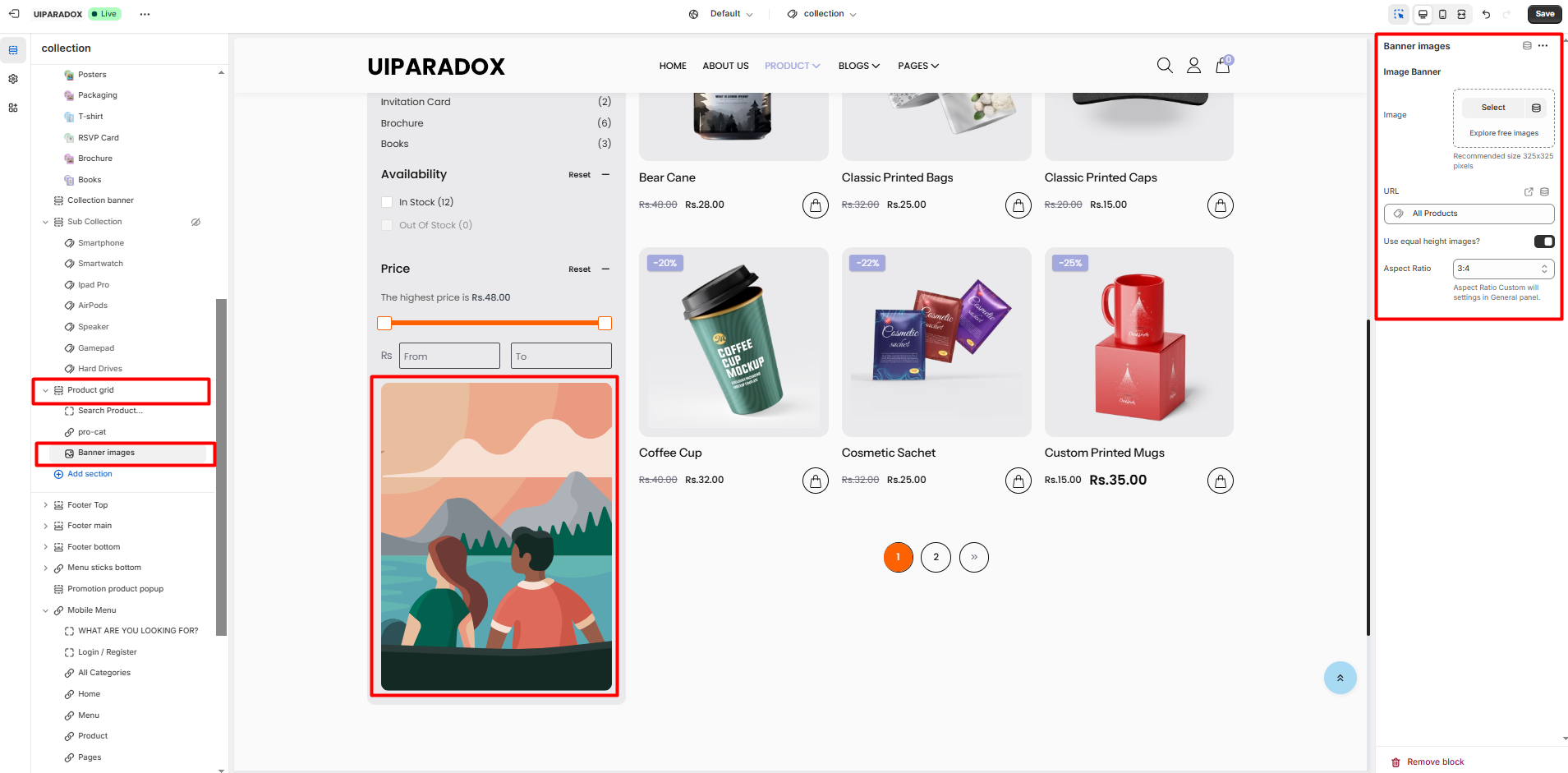Open the PRODUCT menu in storefront navigation
Viewport: 1568px width, 773px height.
point(792,66)
